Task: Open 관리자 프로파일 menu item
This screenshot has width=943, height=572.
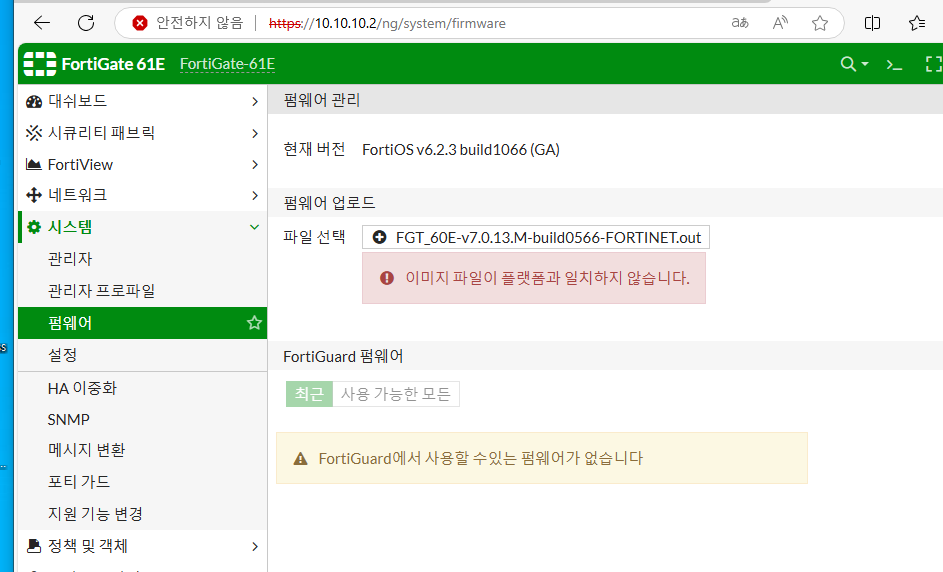Action: coord(143,291)
